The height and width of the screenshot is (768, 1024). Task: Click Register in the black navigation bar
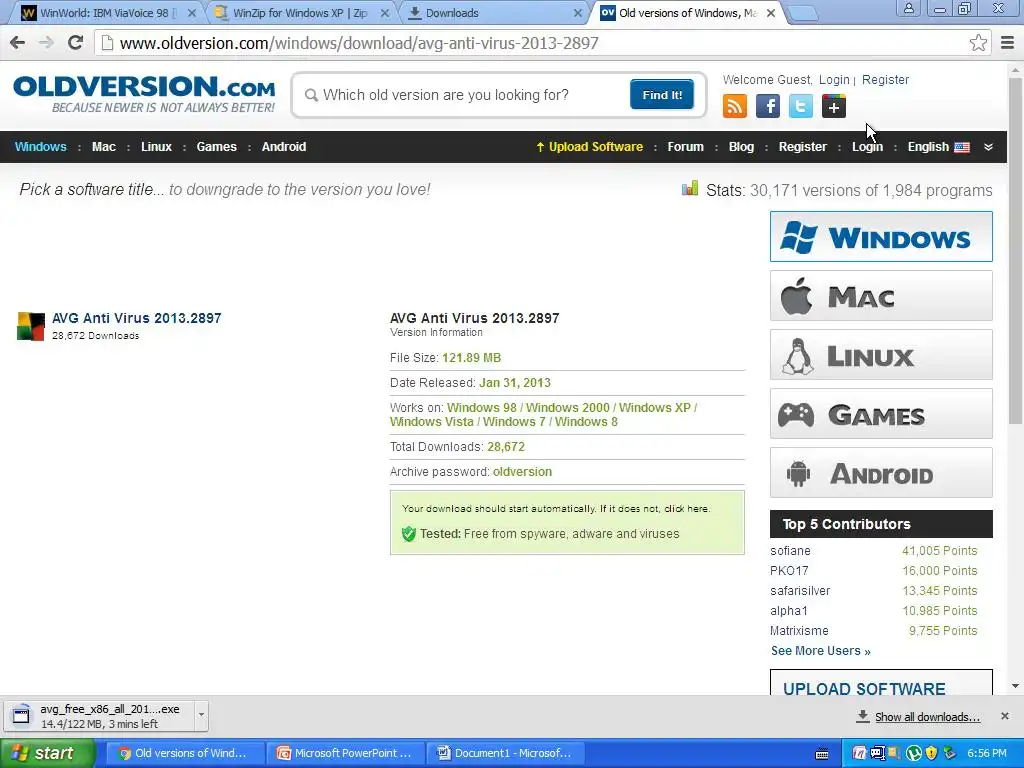point(803,147)
